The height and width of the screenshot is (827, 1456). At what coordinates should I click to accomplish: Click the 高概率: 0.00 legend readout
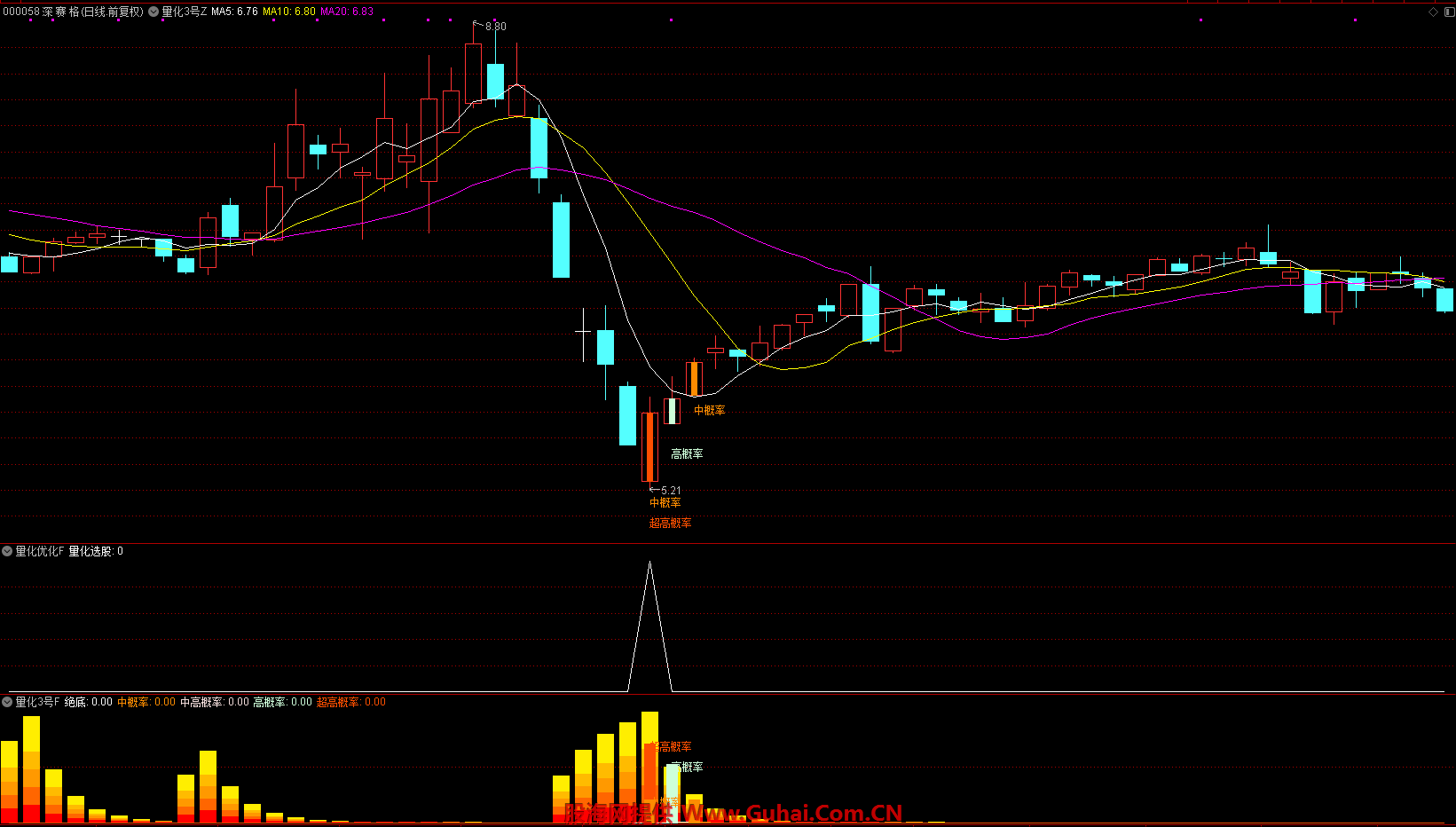283,702
